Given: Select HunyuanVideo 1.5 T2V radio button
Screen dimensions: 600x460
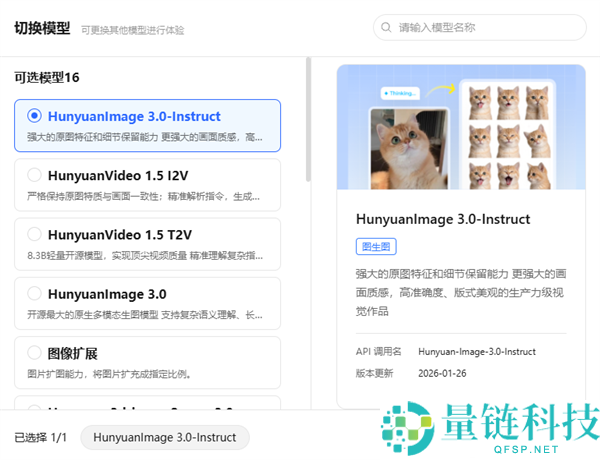Looking at the screenshot, I should [34, 234].
